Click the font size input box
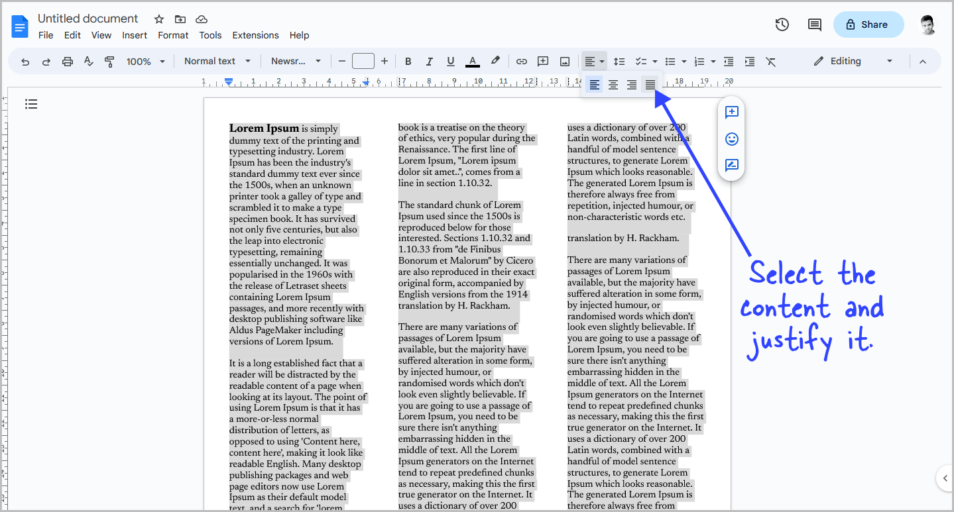 363,61
